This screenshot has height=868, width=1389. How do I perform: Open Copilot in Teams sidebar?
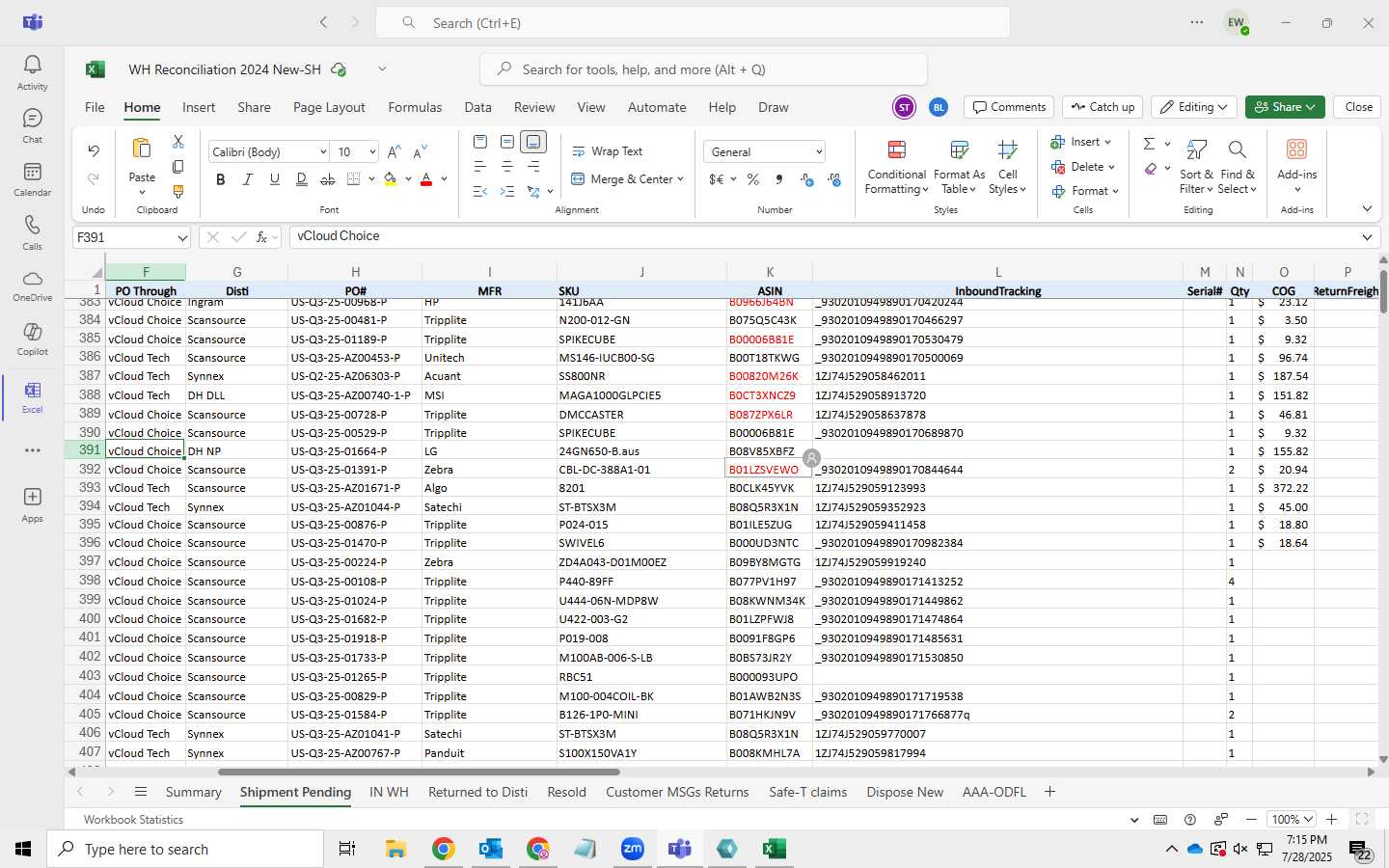(32, 339)
